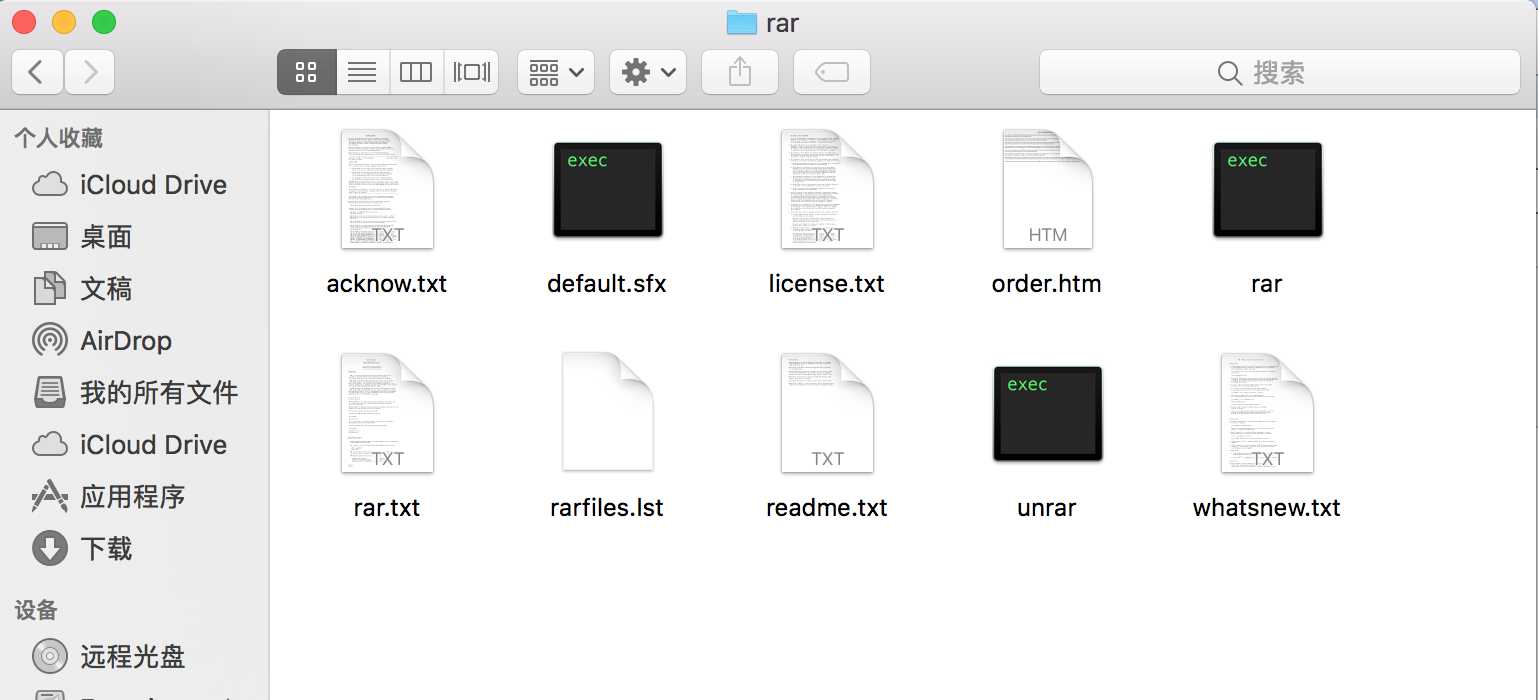
Task: Switch to column view
Action: point(416,72)
